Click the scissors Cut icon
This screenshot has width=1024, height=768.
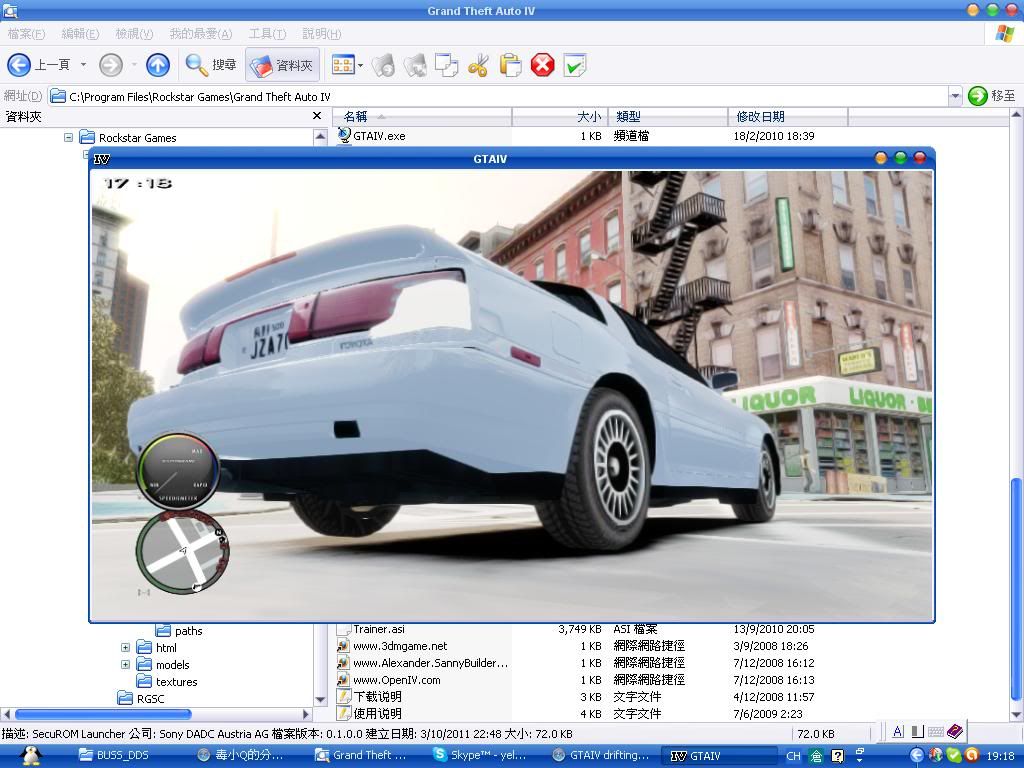(478, 66)
